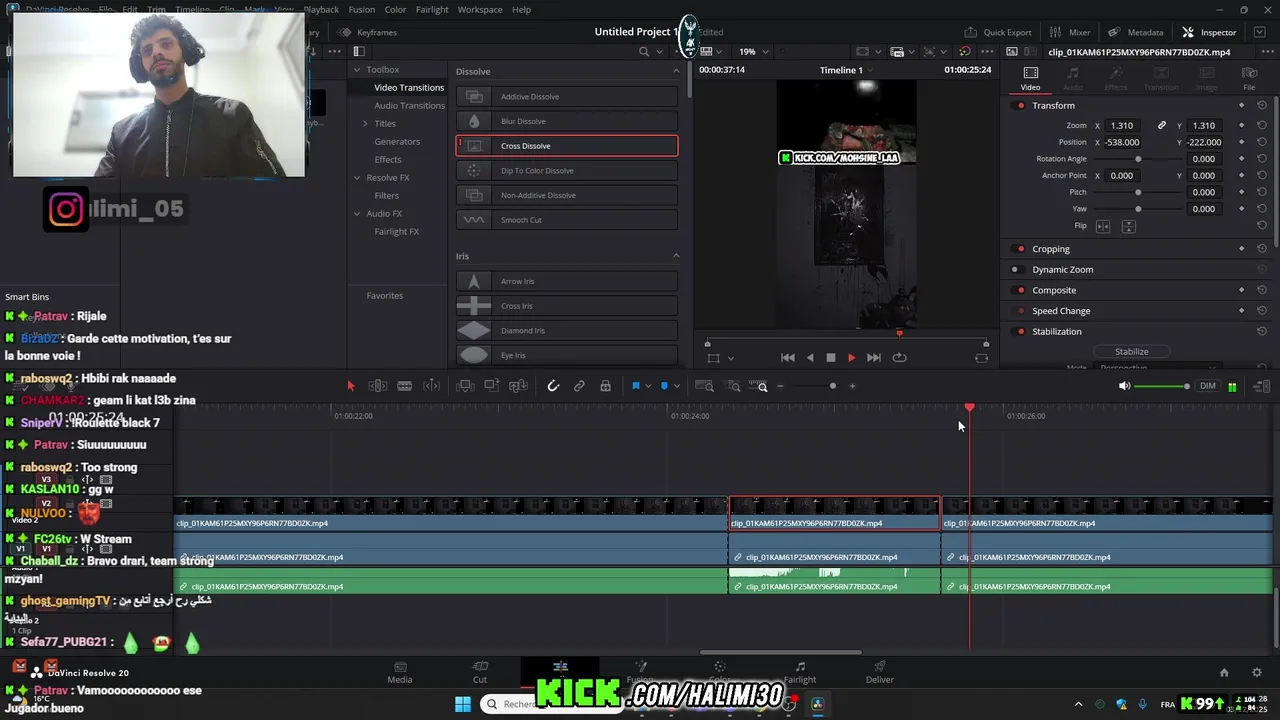The image size is (1280, 720).
Task: Open the Mixer panel button
Action: pyautogui.click(x=1070, y=32)
